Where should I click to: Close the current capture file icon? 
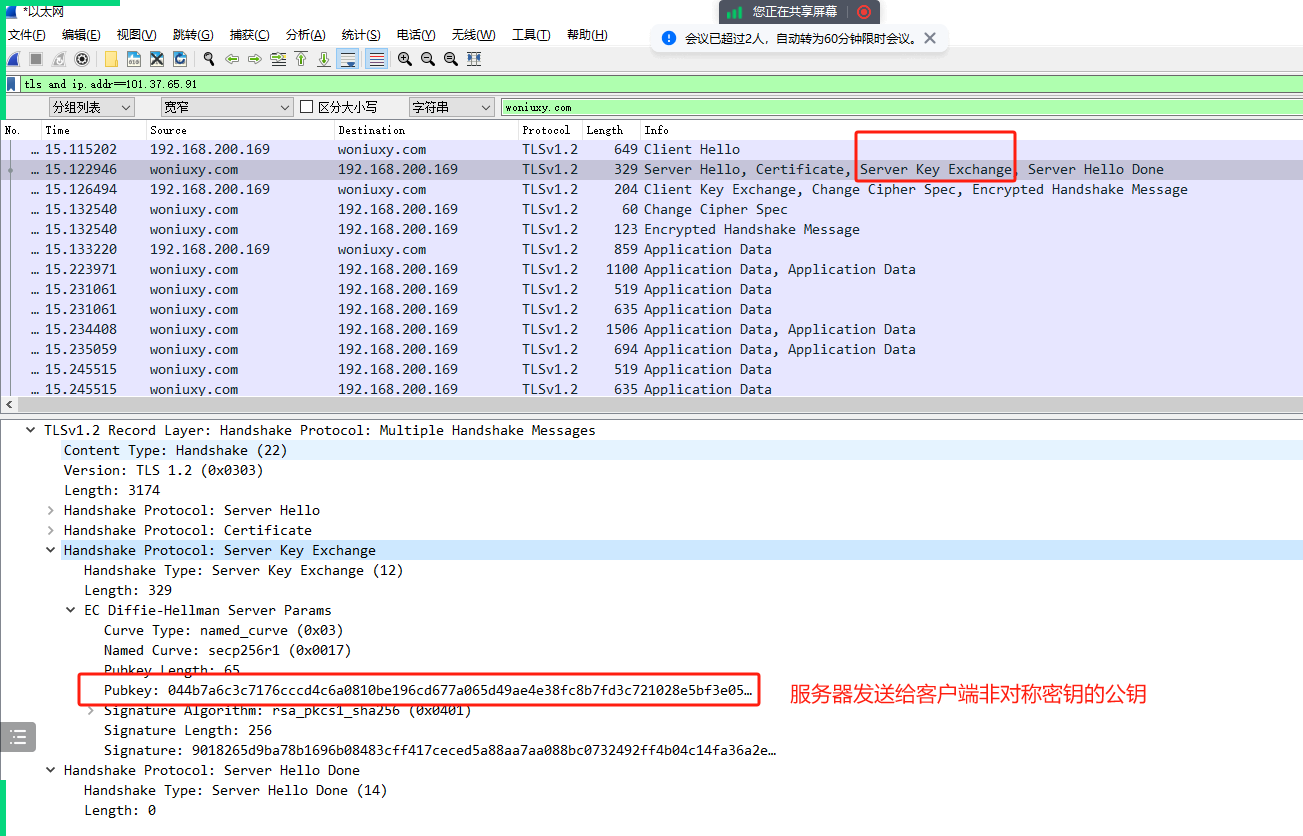click(x=157, y=59)
